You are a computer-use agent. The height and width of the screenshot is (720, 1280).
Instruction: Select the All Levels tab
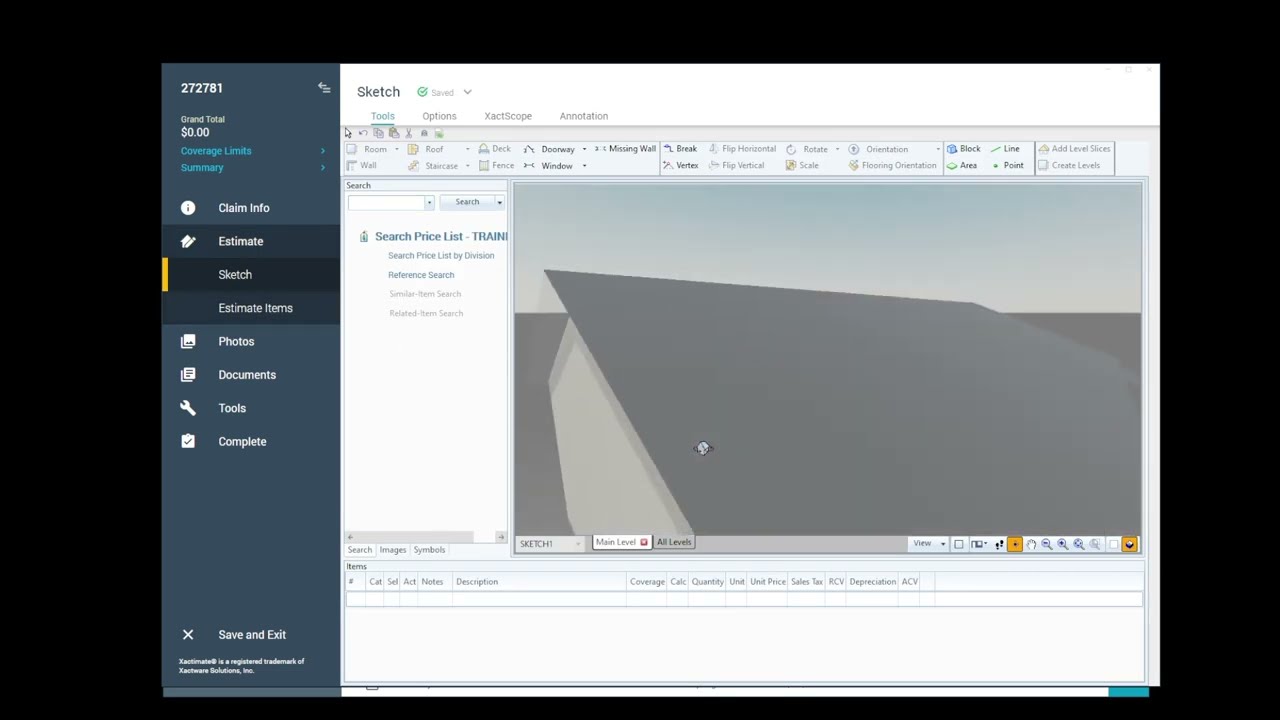coord(674,542)
